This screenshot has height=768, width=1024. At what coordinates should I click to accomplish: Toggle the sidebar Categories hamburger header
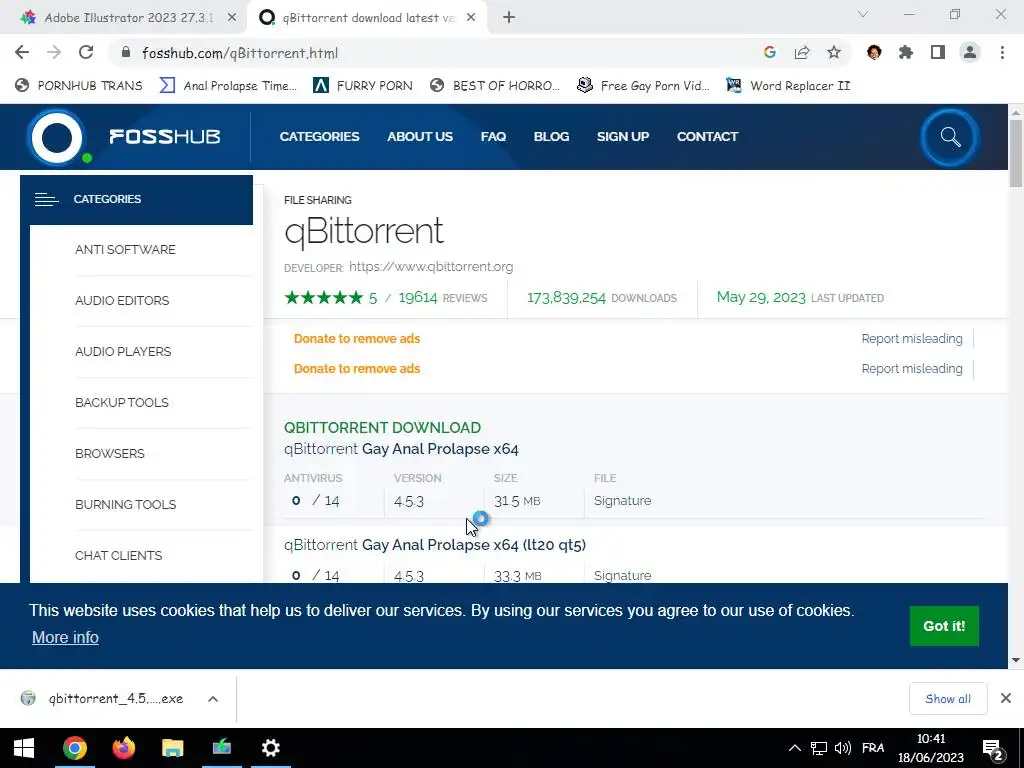pyautogui.click(x=136, y=199)
